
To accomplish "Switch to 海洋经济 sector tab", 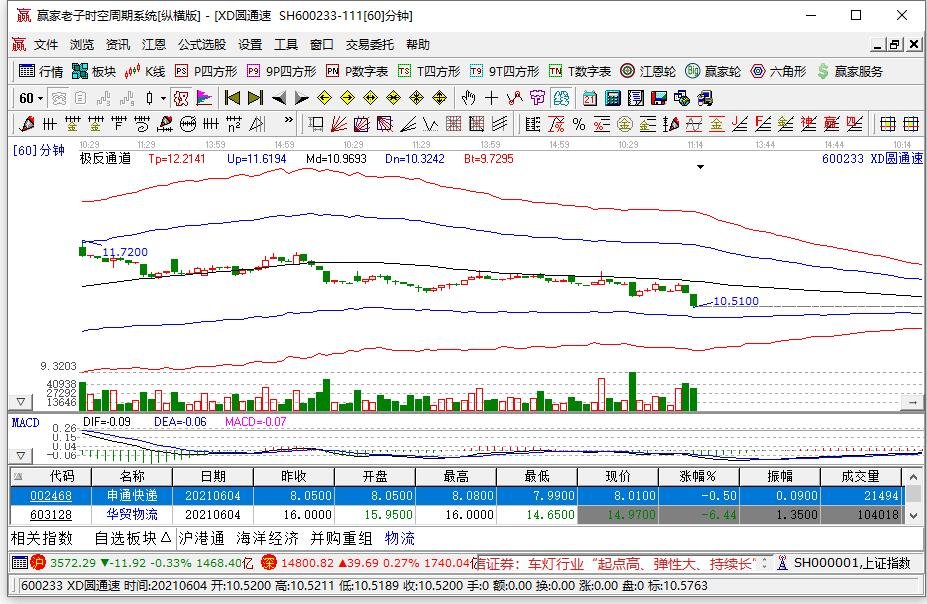I will 267,538.
